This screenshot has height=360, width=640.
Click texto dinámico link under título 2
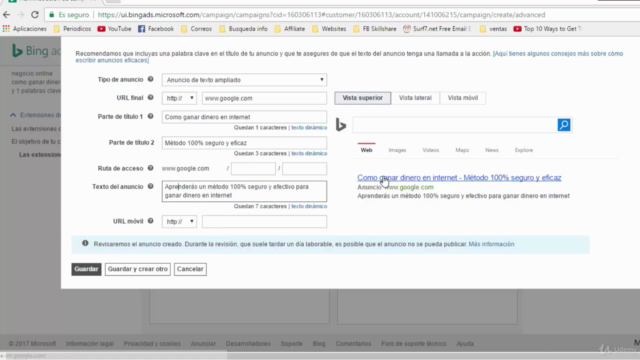tap(309, 153)
